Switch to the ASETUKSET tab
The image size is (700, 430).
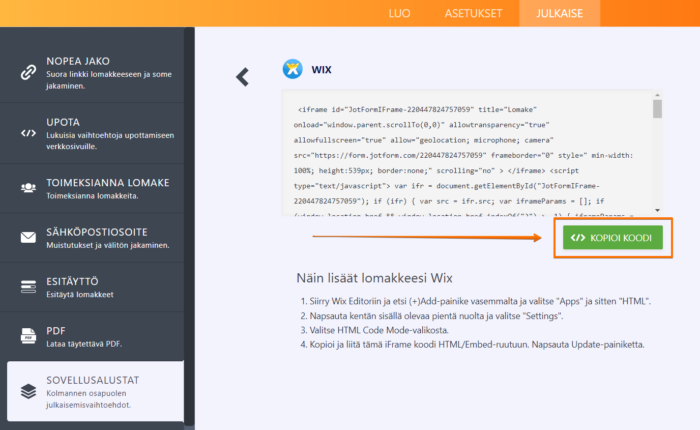pyautogui.click(x=473, y=13)
